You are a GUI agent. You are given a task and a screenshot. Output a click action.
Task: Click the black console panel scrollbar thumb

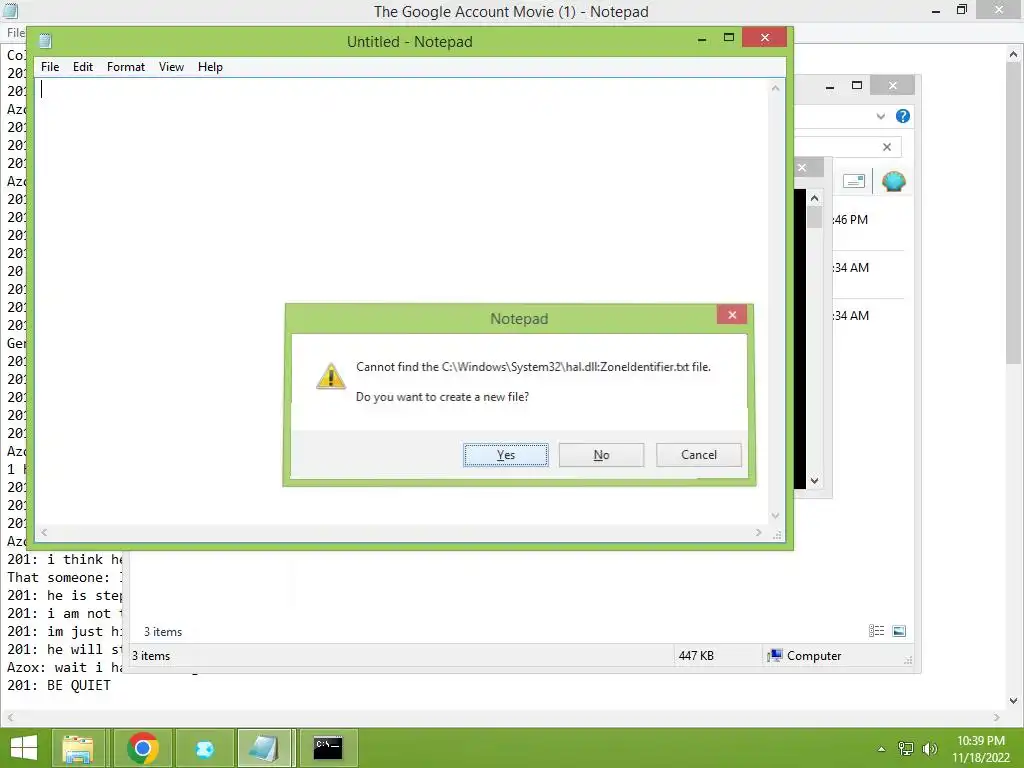814,217
